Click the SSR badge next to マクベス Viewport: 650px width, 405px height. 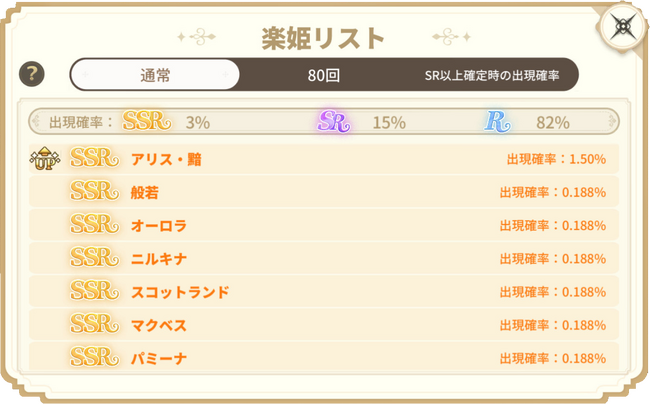click(x=96, y=325)
